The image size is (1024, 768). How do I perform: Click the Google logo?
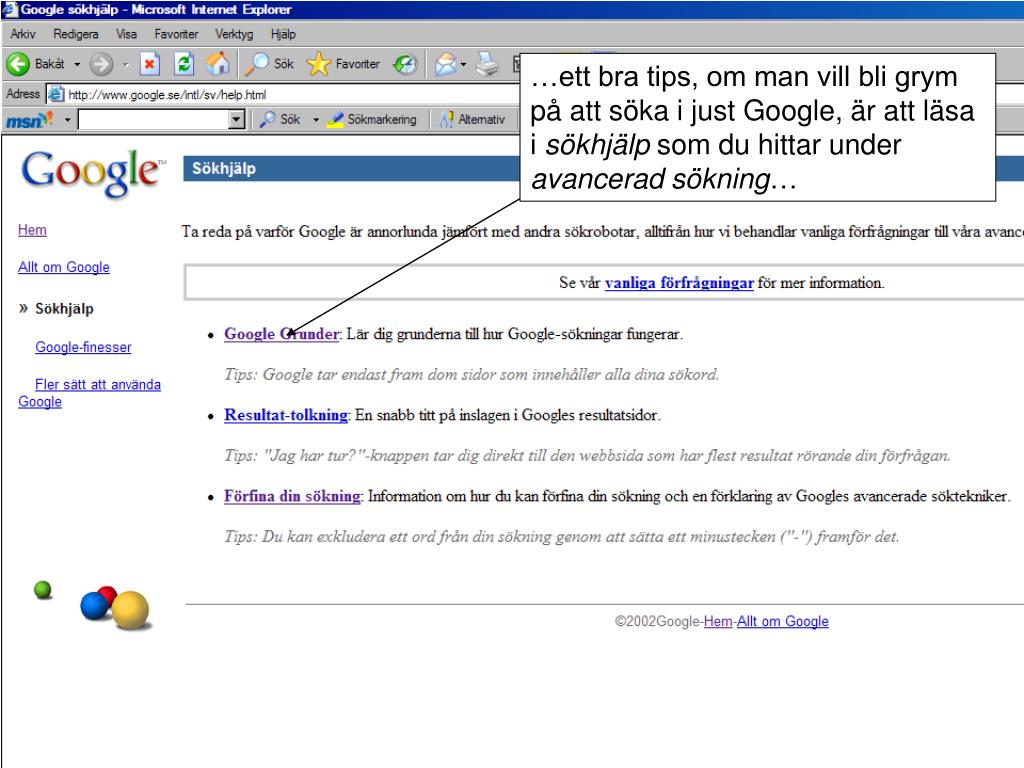click(x=91, y=172)
